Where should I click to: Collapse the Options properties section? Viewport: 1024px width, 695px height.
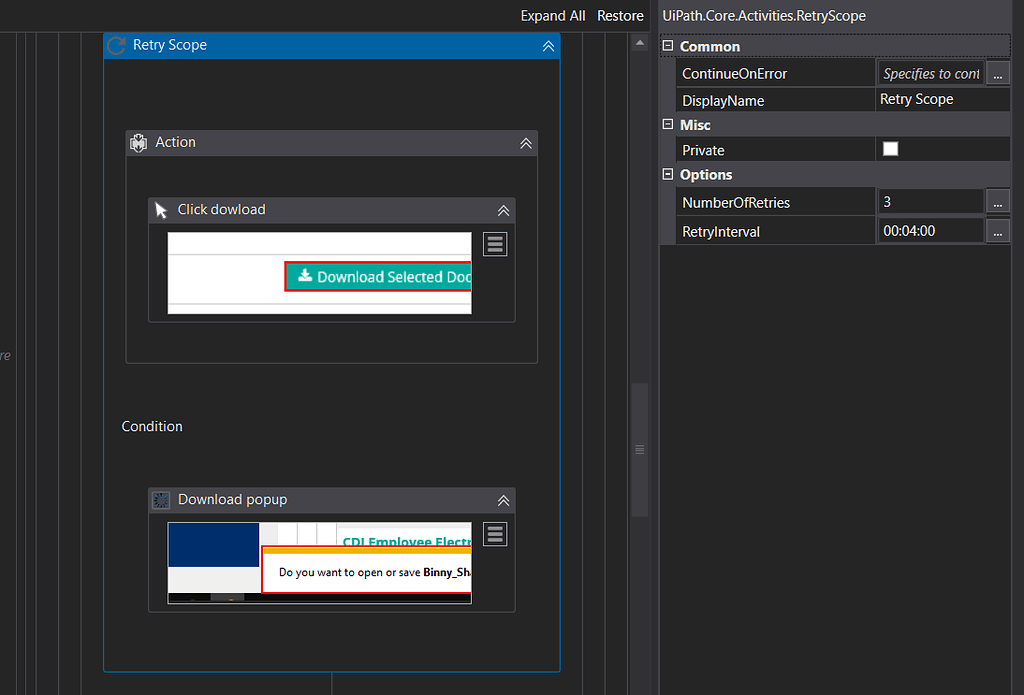coord(669,174)
